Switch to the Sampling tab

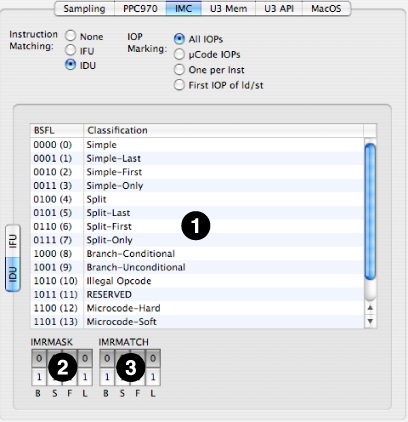pos(84,8)
